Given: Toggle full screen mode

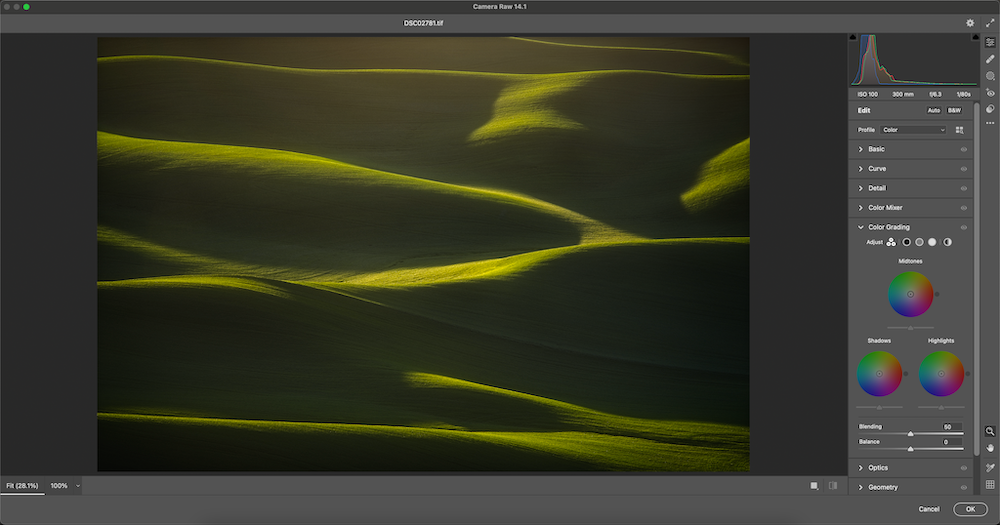Looking at the screenshot, I should [990, 22].
